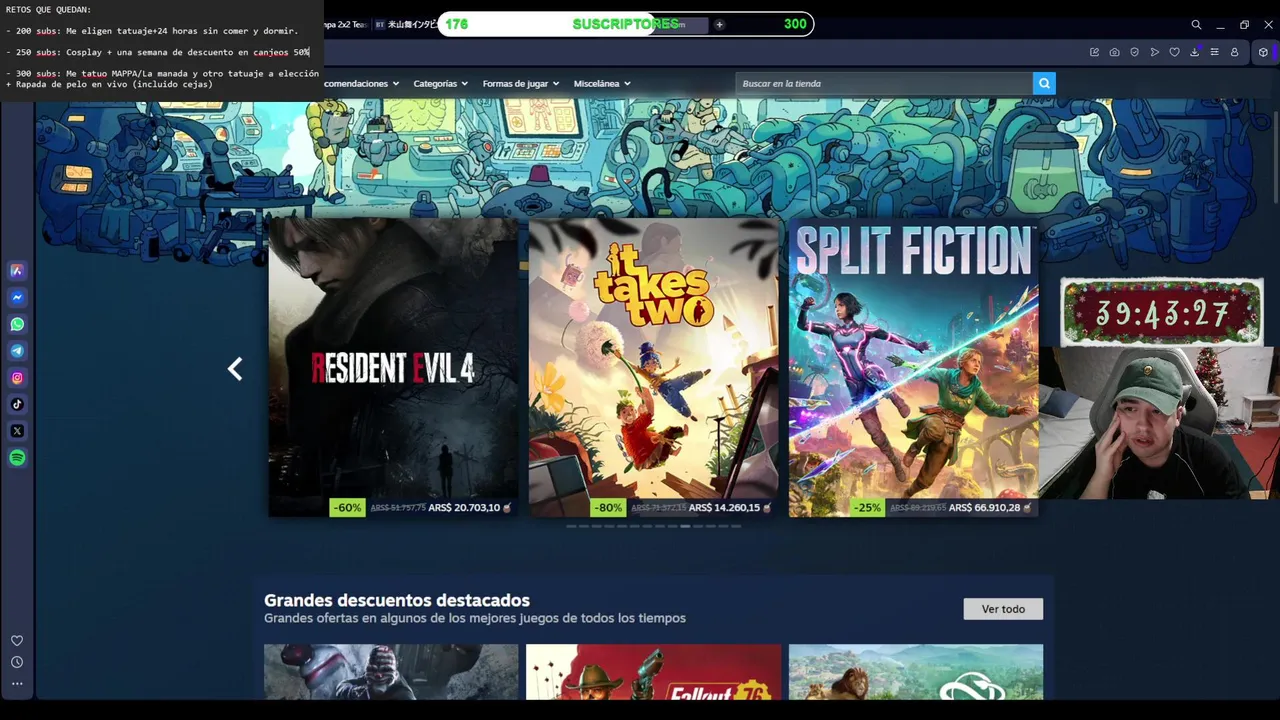Click the tab search magnifier icon
The image size is (1280, 720).
point(1196,24)
